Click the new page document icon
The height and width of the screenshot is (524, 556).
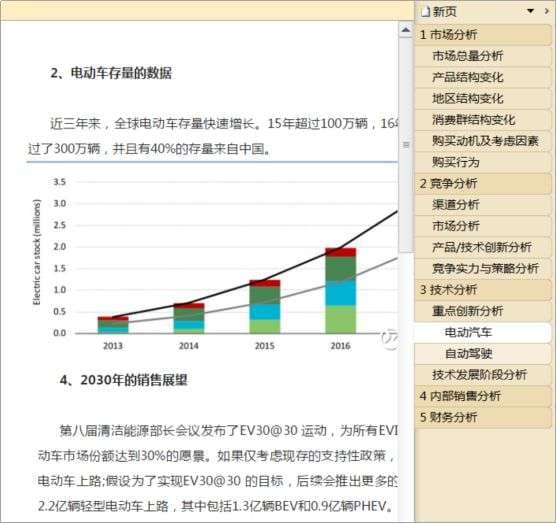click(425, 12)
